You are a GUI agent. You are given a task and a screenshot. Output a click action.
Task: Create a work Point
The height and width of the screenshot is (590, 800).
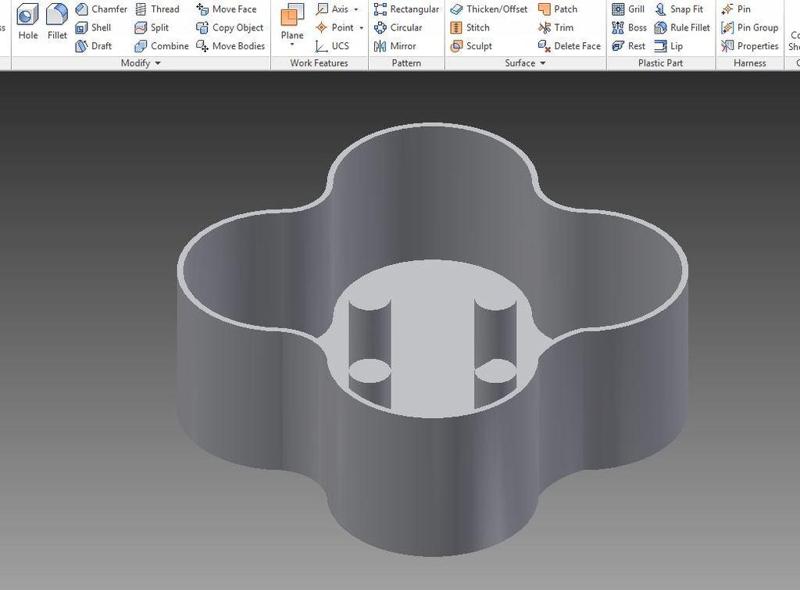click(x=335, y=28)
